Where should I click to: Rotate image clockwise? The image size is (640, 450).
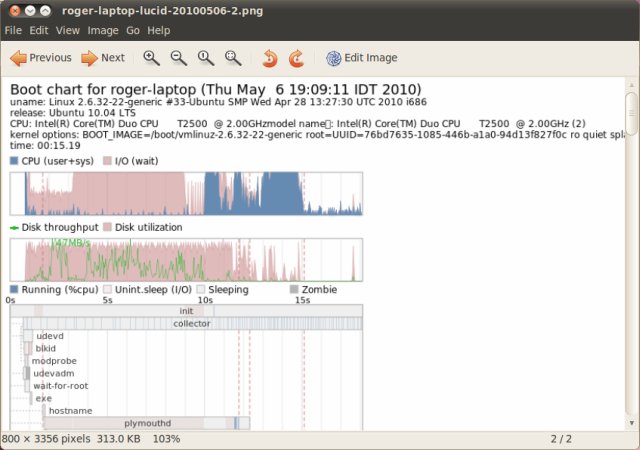coord(296,58)
